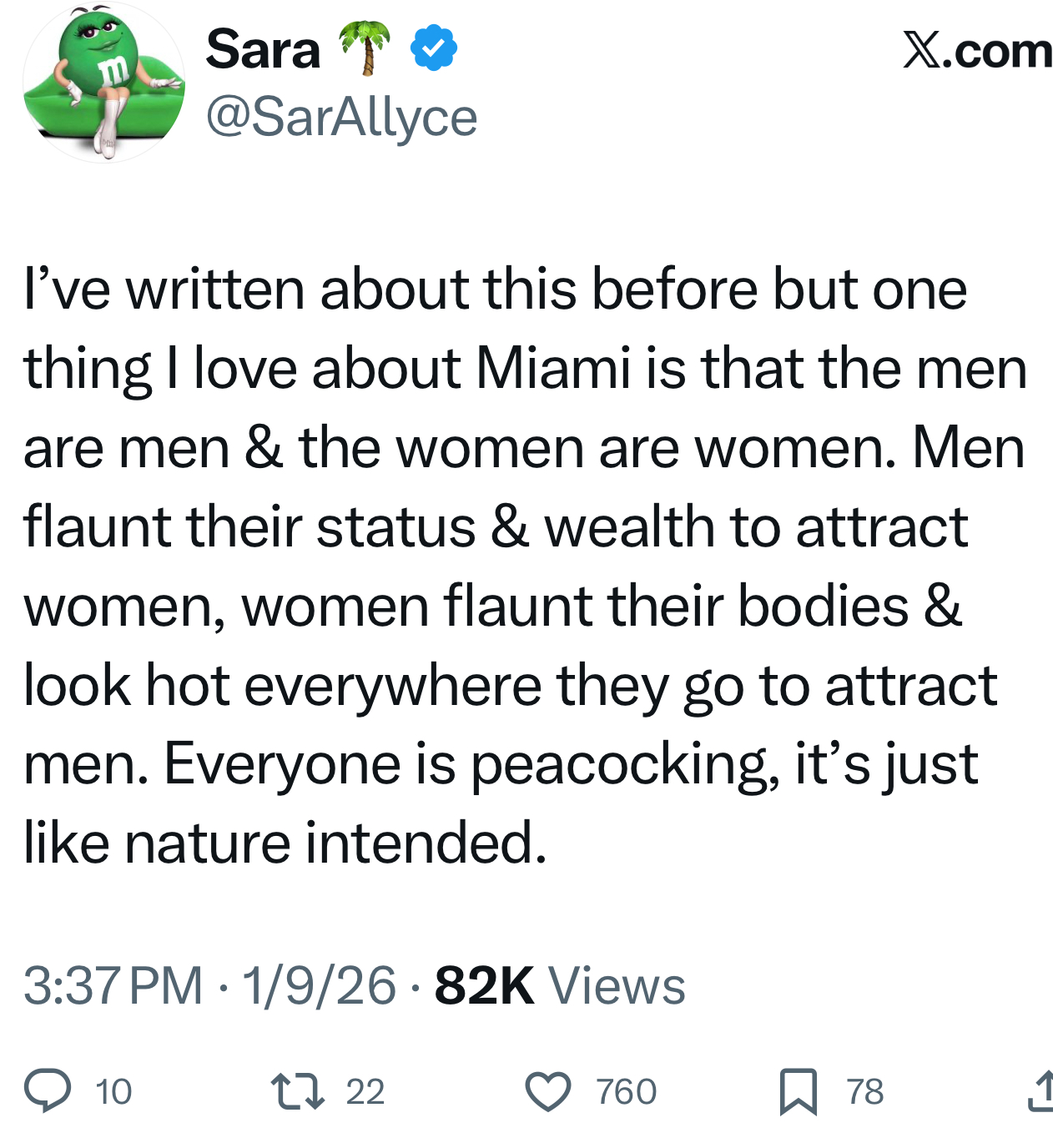The height and width of the screenshot is (1148, 1053).
Task: Open the 82K Views analytics
Action: [560, 985]
